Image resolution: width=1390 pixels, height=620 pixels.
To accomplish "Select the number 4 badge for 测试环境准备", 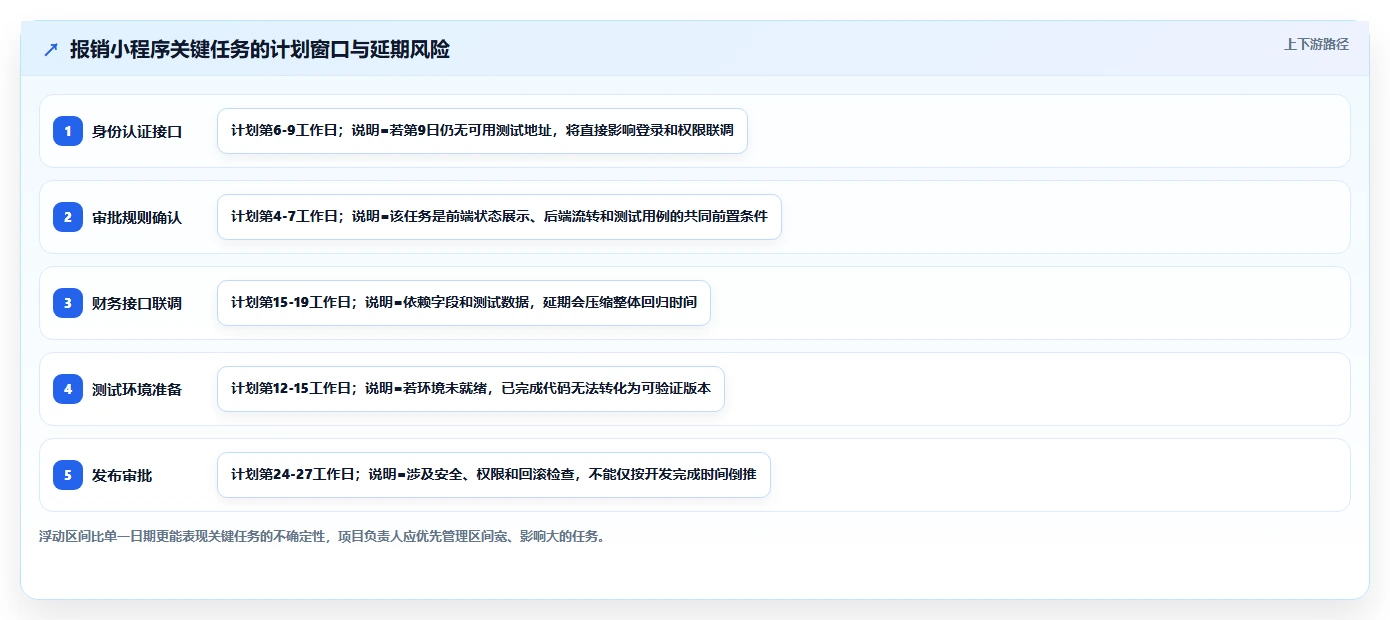I will (68, 389).
